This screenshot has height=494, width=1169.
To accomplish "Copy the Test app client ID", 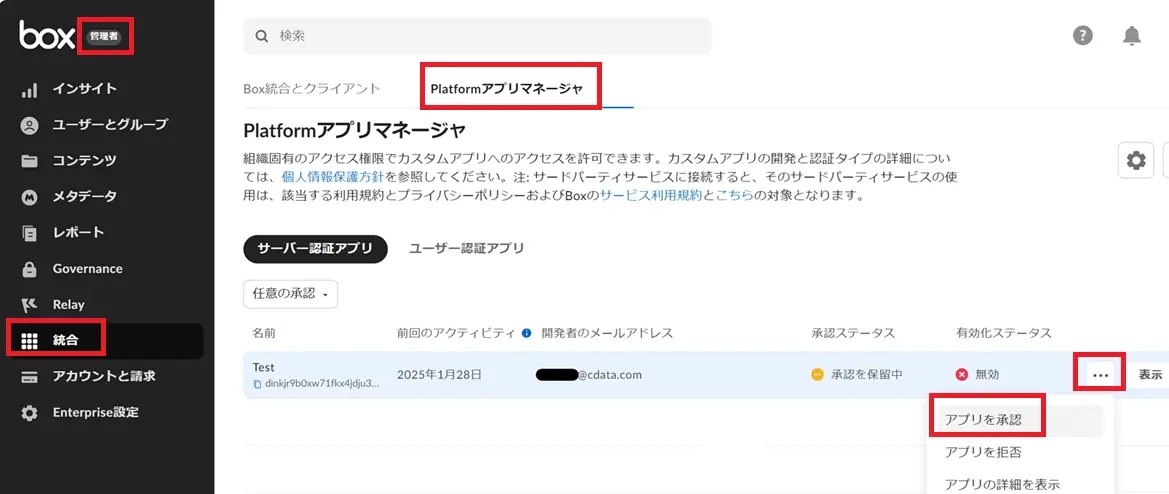I will [x=257, y=383].
